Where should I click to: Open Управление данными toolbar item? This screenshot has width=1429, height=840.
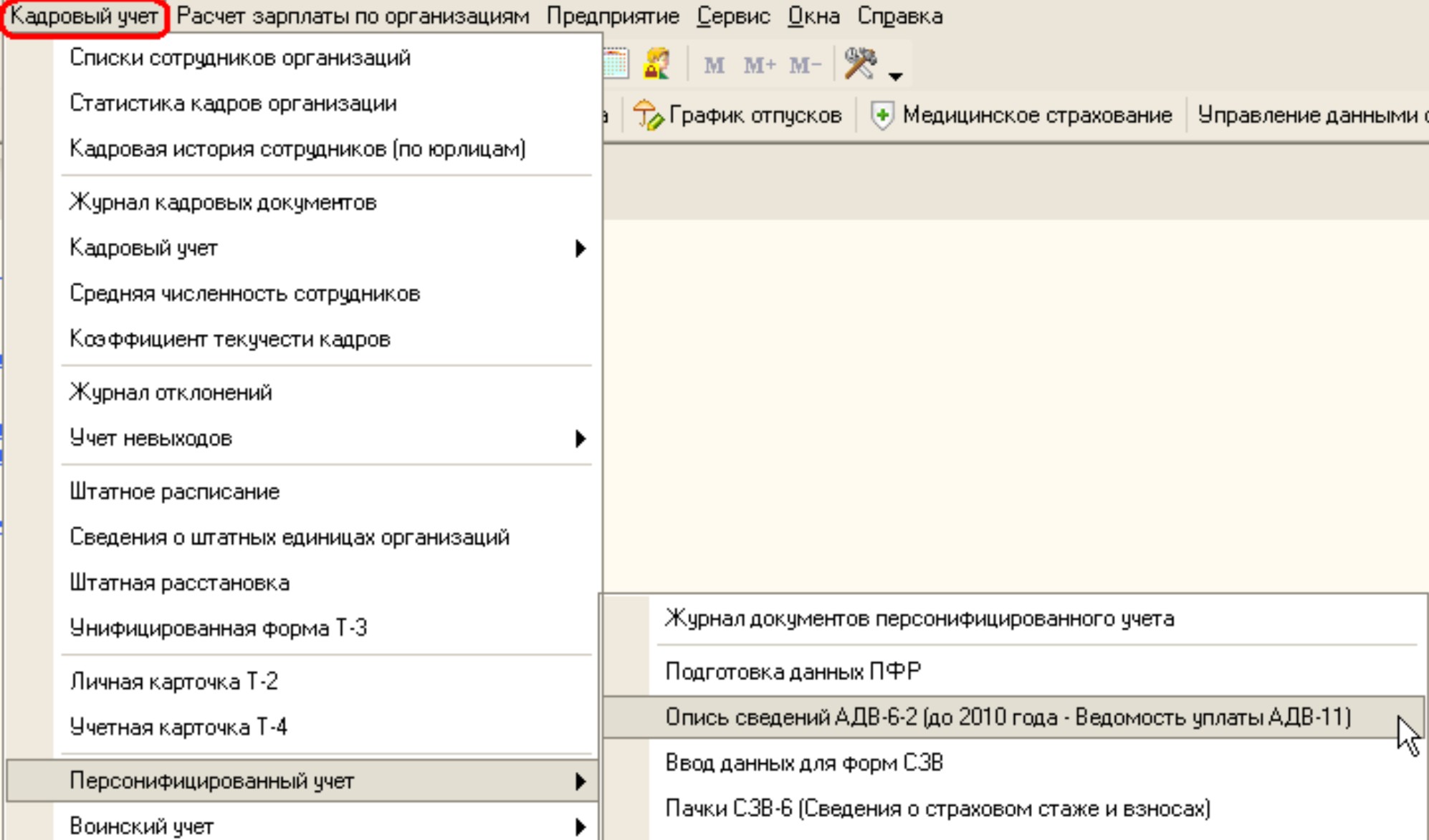click(1311, 115)
